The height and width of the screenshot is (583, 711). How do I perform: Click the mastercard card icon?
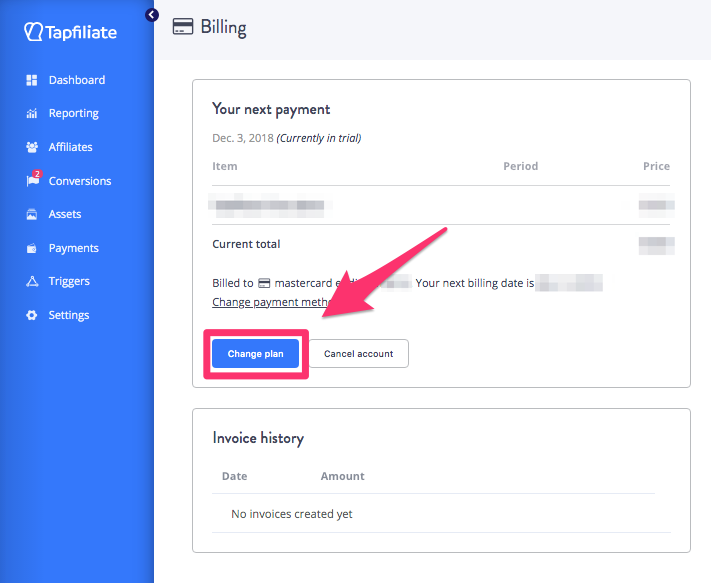264,283
